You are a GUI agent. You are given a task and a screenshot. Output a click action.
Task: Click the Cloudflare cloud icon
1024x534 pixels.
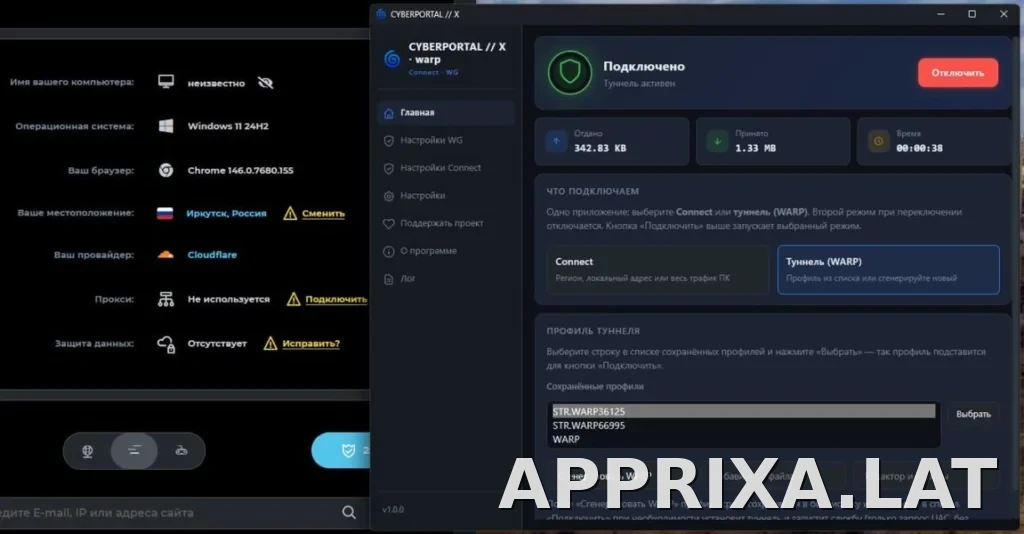(165, 255)
